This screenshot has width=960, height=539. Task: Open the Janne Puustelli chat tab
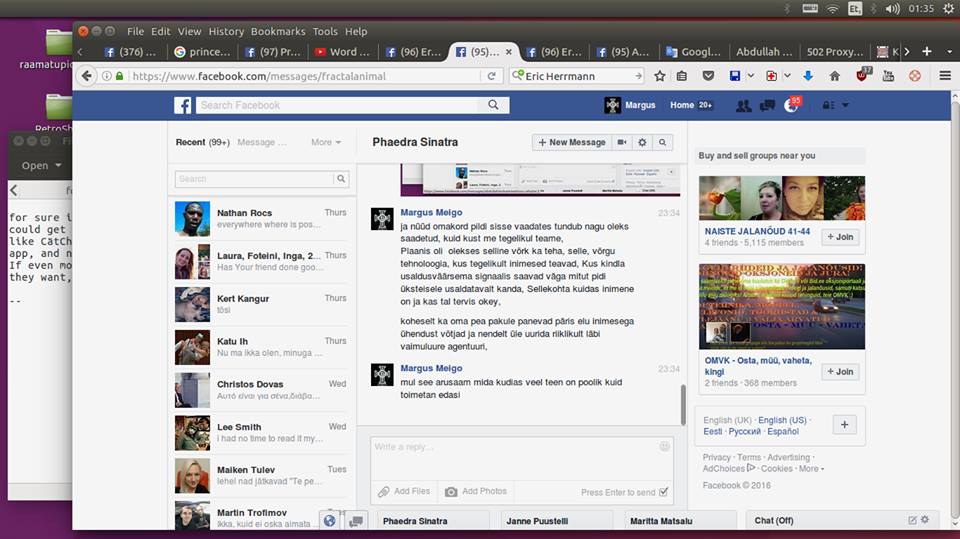pyautogui.click(x=556, y=521)
